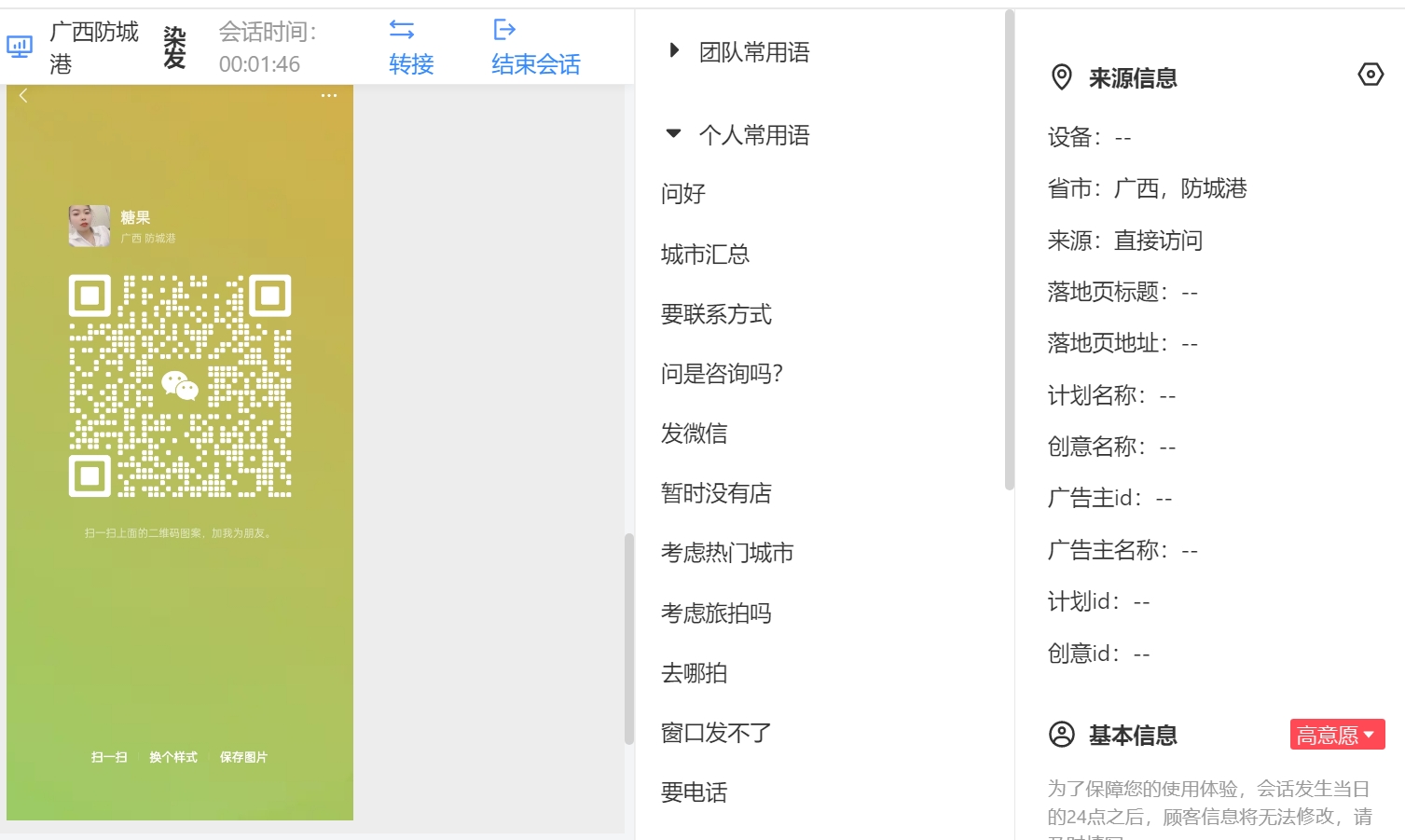
Task: Open the three-dot menu in the QR image
Action: pyautogui.click(x=329, y=96)
